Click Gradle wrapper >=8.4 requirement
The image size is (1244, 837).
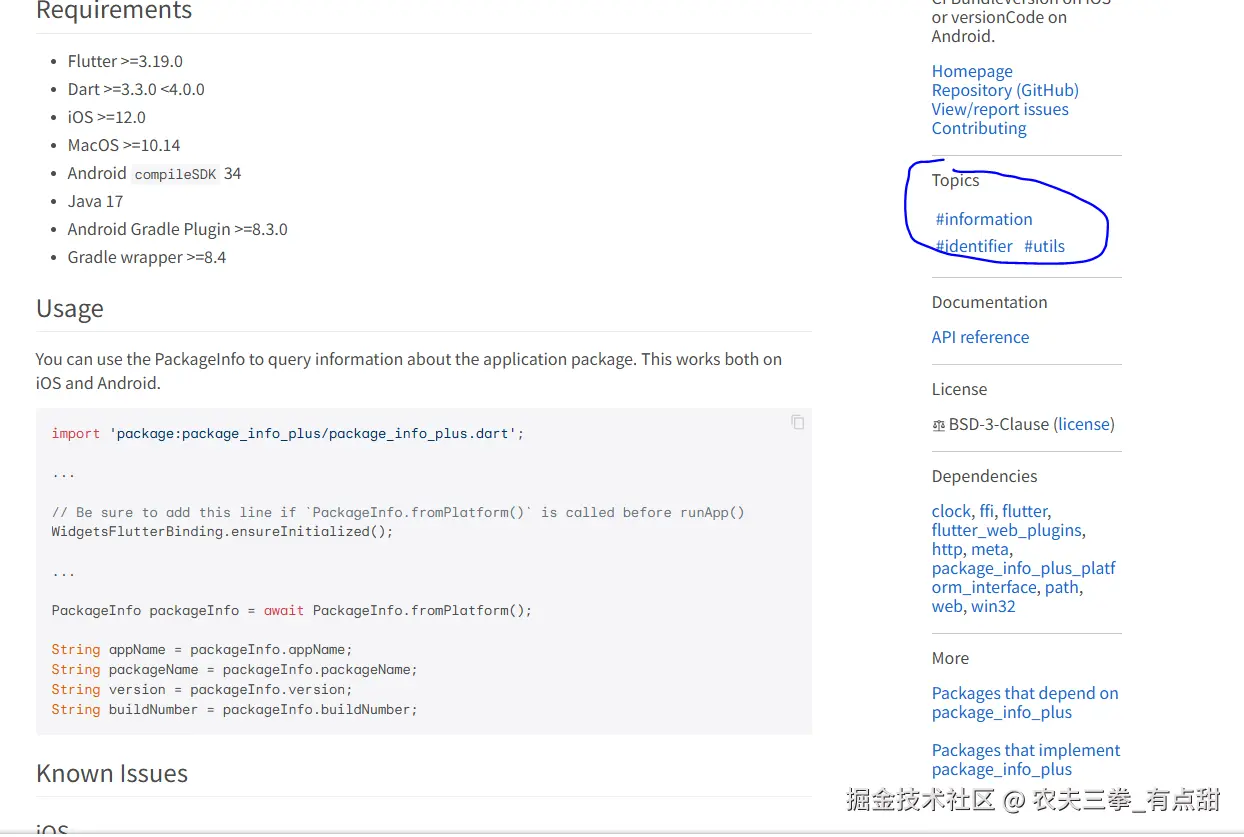pyautogui.click(x=147, y=257)
